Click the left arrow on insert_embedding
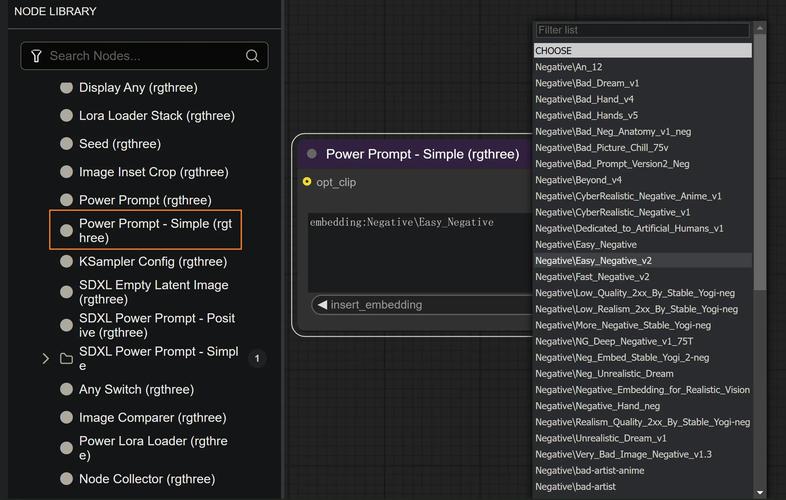Viewport: 786px width, 500px height. (x=322, y=305)
